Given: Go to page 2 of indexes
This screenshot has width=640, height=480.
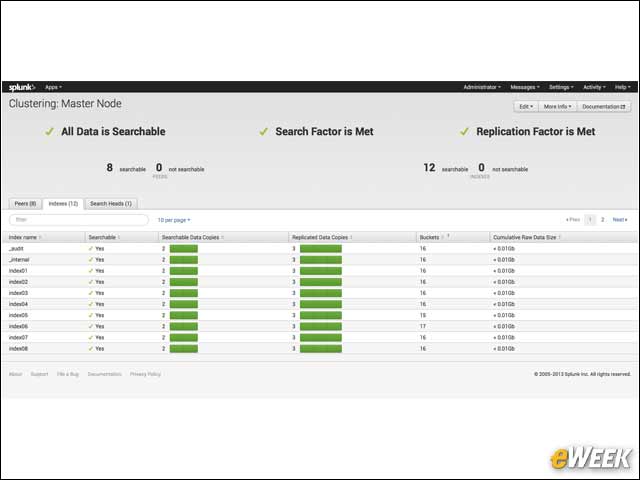Looking at the screenshot, I should tap(602, 220).
